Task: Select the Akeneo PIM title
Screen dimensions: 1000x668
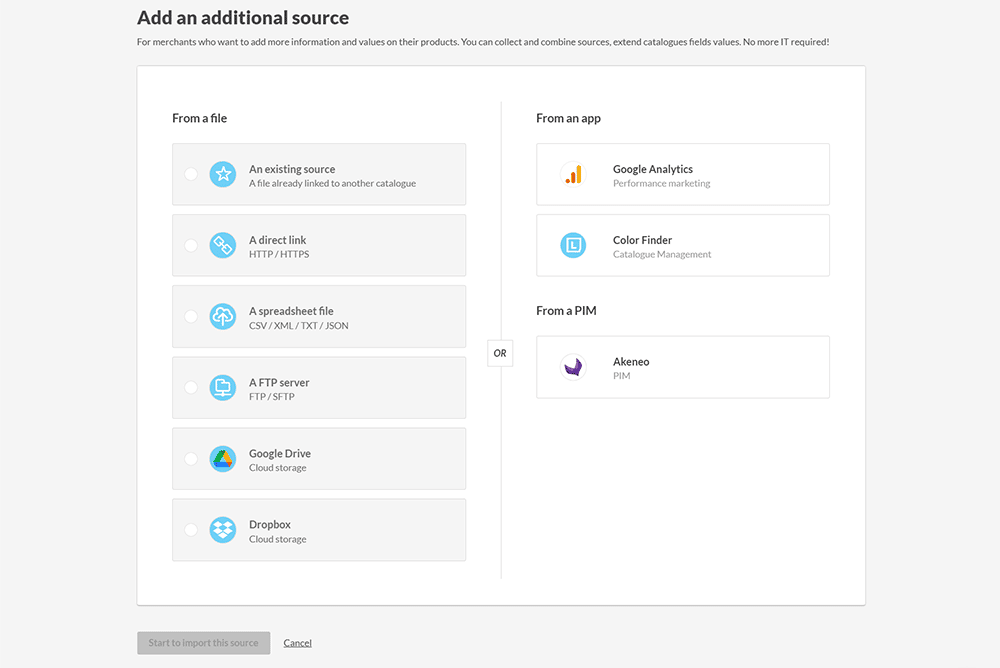Action: pyautogui.click(x=631, y=362)
